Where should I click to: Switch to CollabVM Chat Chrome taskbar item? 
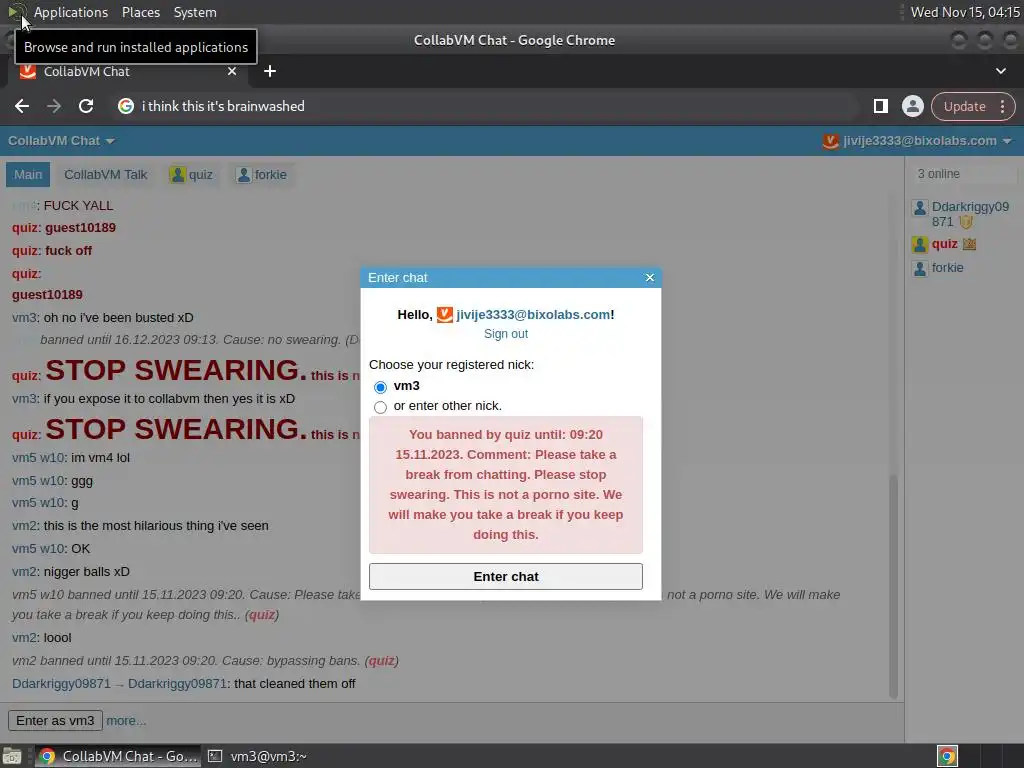click(118, 756)
